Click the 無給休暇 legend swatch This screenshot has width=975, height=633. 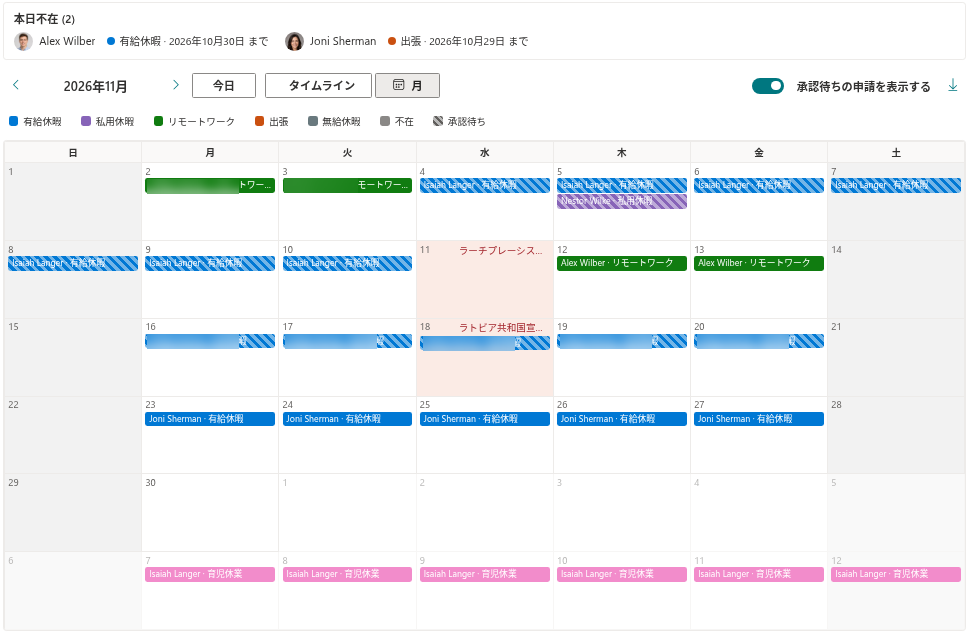(x=313, y=121)
